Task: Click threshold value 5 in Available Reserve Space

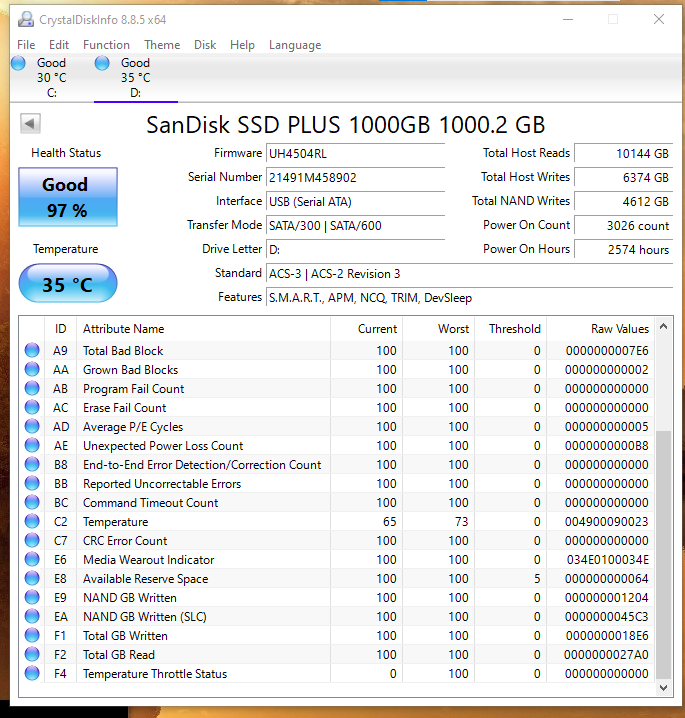Action: (x=537, y=578)
